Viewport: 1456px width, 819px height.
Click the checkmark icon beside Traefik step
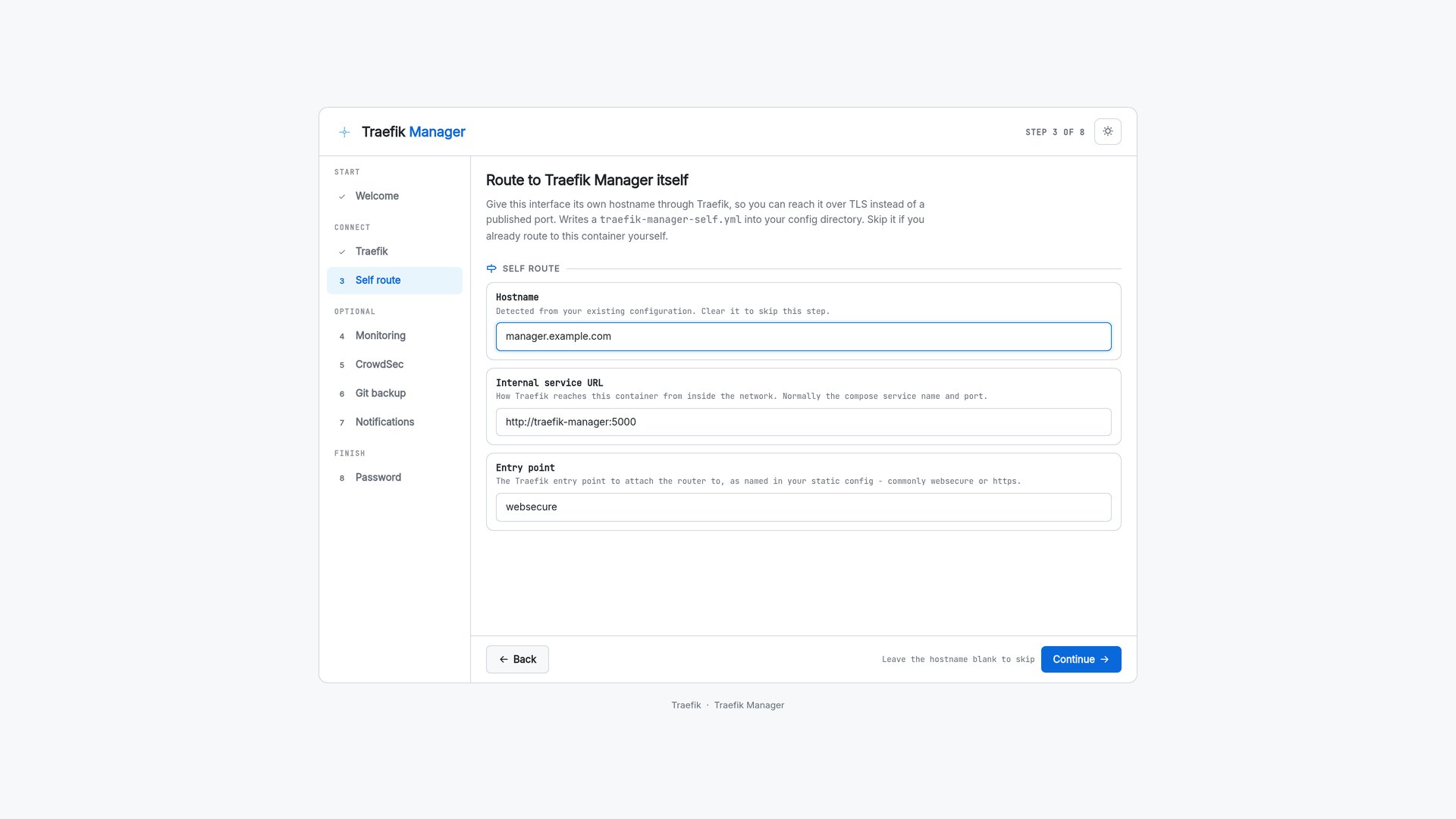342,252
